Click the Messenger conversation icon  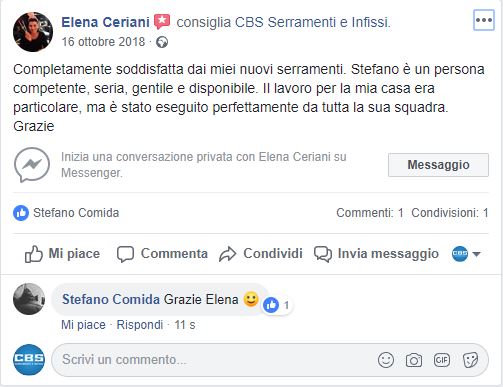(x=32, y=165)
